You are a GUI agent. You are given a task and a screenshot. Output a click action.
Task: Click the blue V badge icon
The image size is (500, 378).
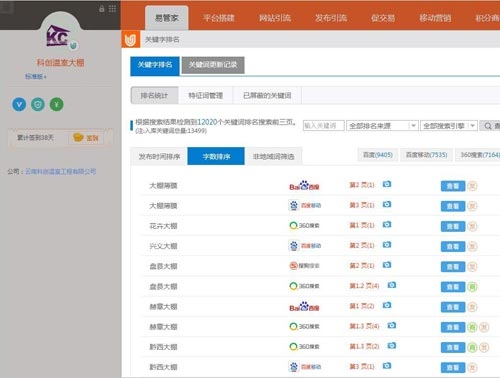pos(19,105)
